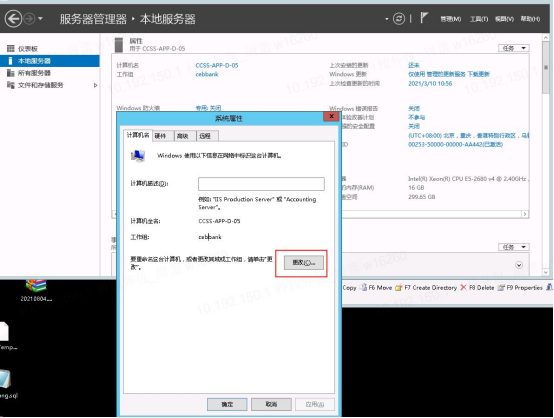Switch to the 计算机名 tab

coord(138,135)
